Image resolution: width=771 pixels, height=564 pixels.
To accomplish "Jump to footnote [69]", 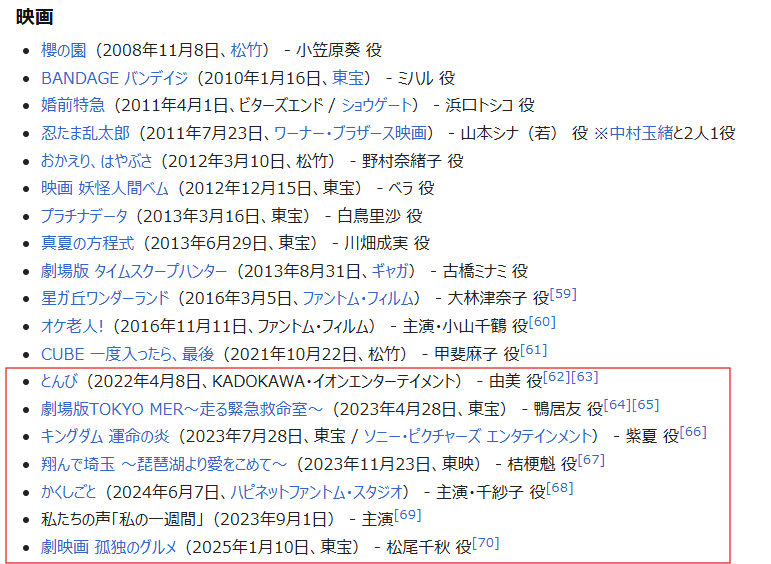I will tap(408, 515).
